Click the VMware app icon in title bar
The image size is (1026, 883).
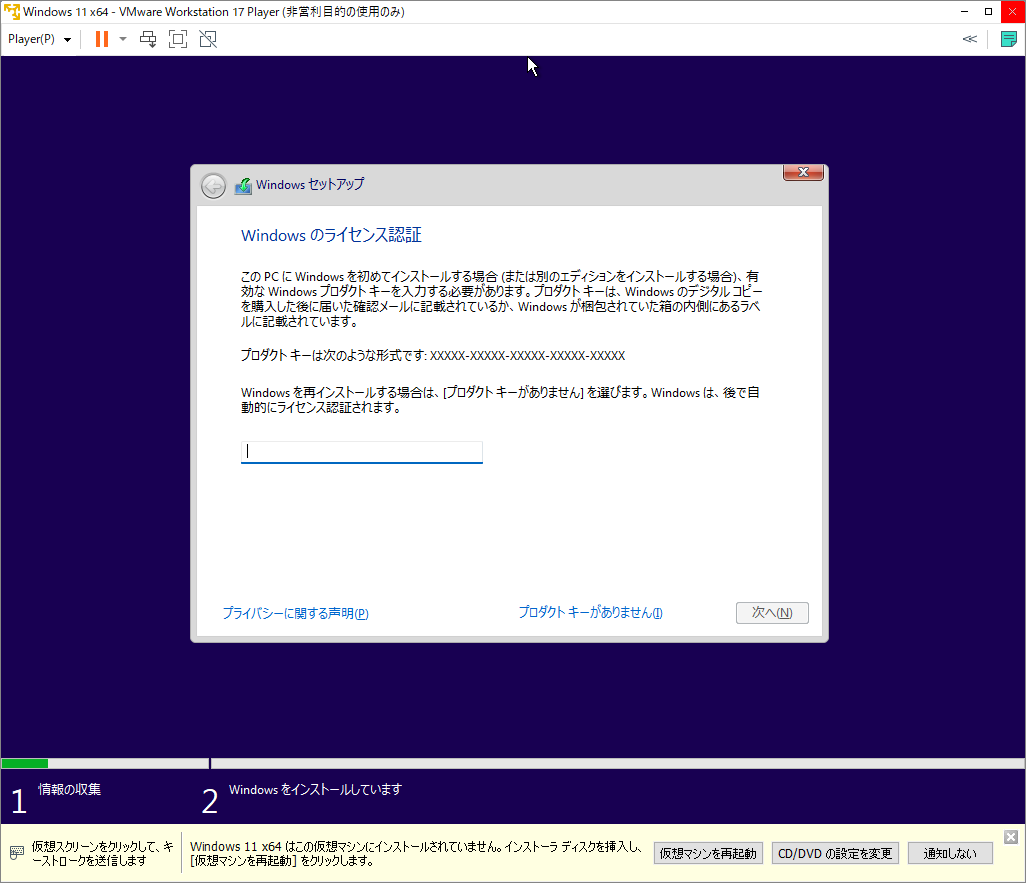click(x=11, y=11)
